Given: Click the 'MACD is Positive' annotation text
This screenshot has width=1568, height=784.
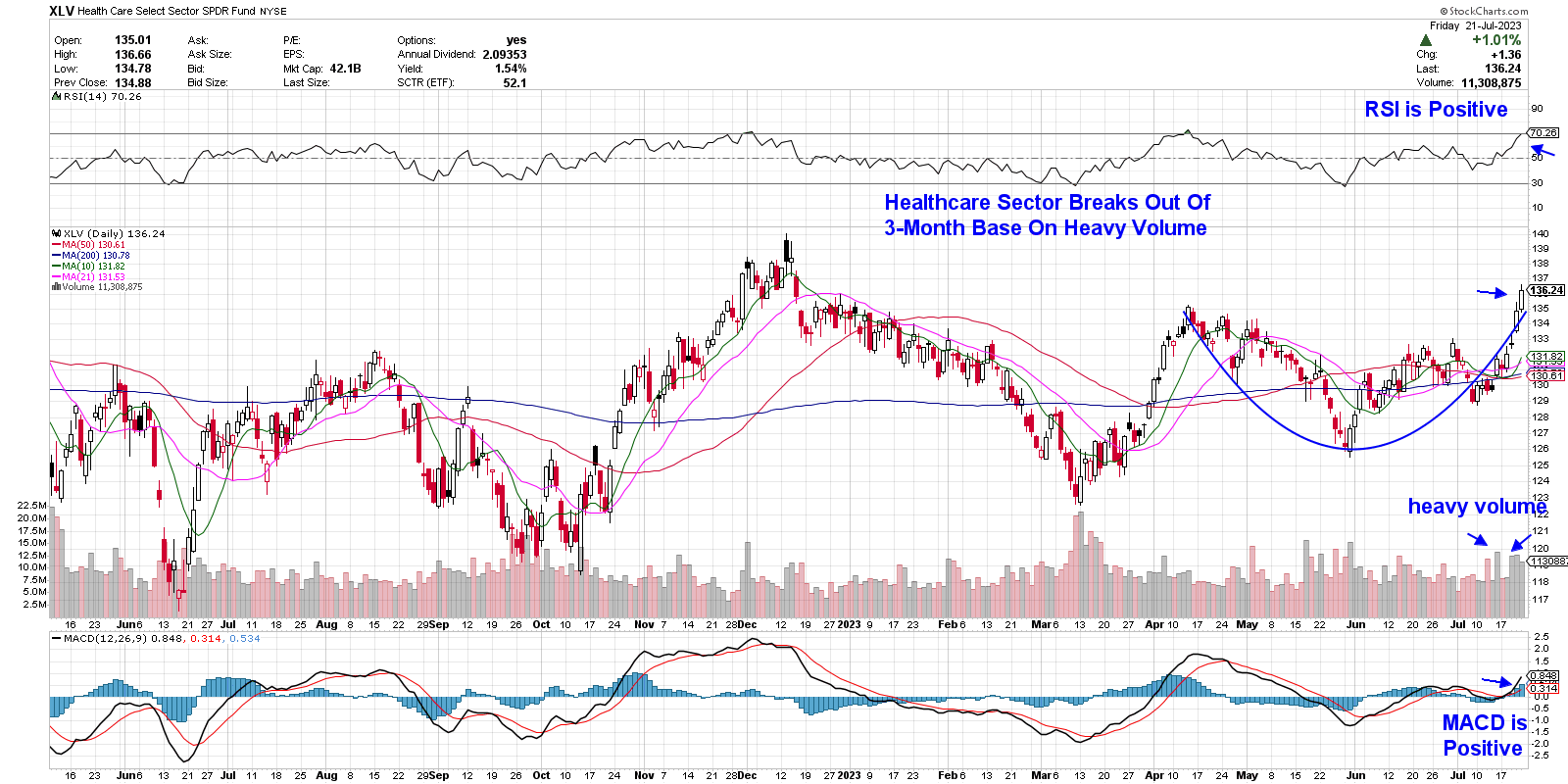Looking at the screenshot, I should (1483, 735).
